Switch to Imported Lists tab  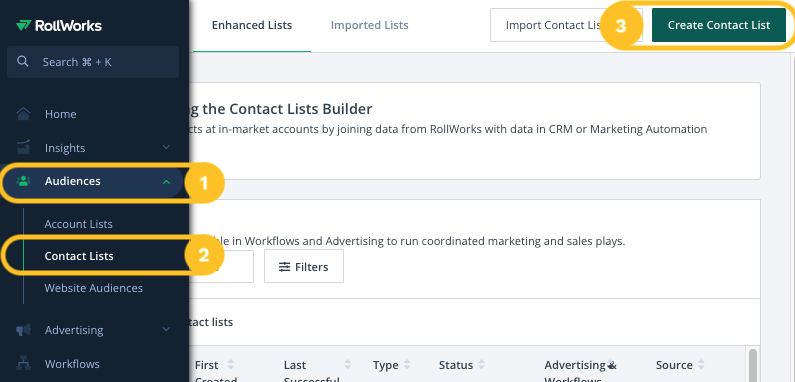click(370, 25)
